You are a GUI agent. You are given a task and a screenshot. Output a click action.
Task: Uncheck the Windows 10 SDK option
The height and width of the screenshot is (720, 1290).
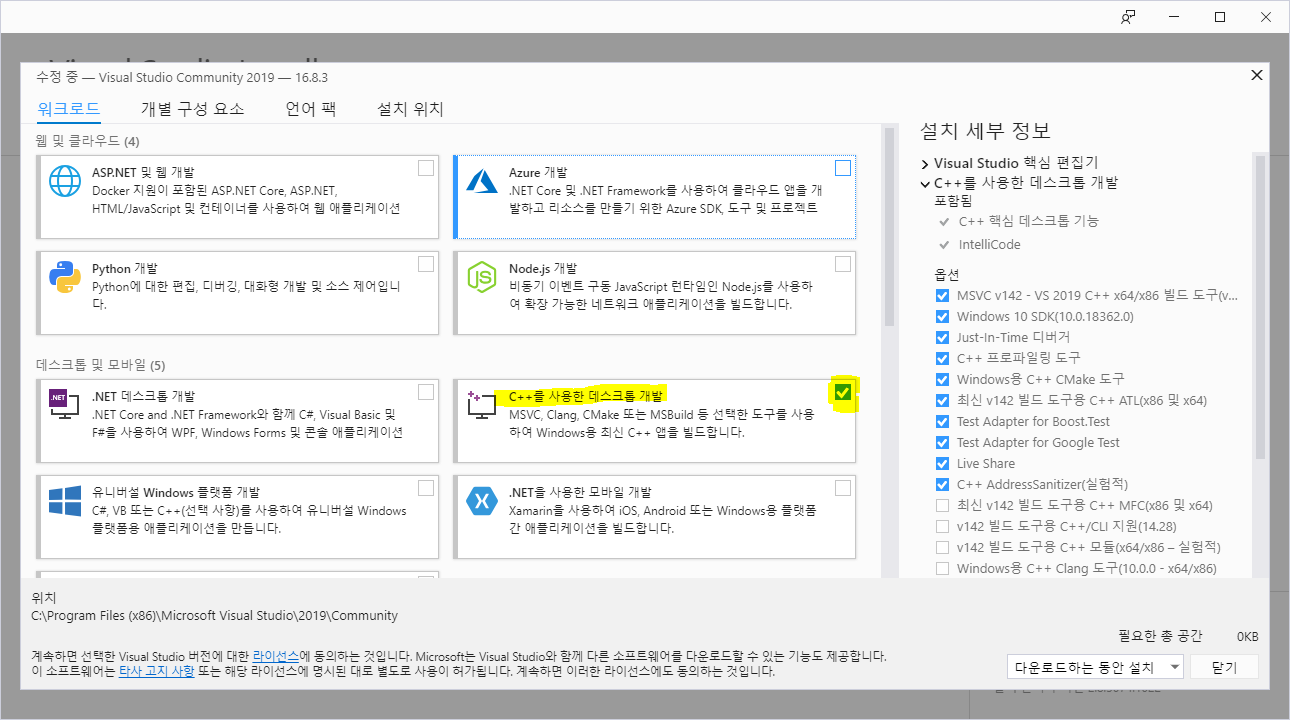(x=942, y=317)
